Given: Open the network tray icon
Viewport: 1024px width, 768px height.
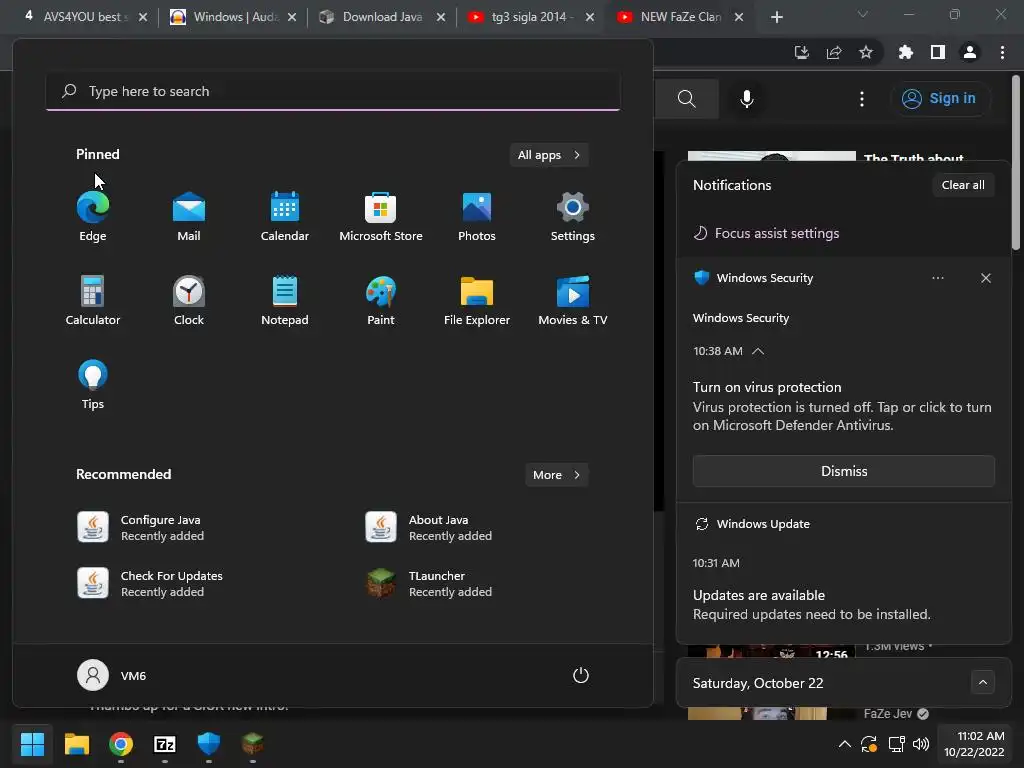Looking at the screenshot, I should tap(896, 744).
